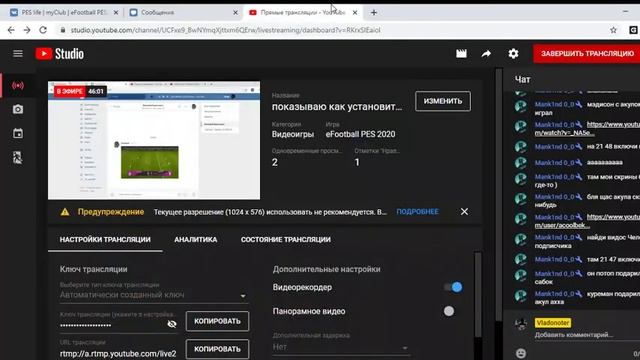Click the Завершить трансляцию button
The image size is (640, 360).
click(587, 53)
